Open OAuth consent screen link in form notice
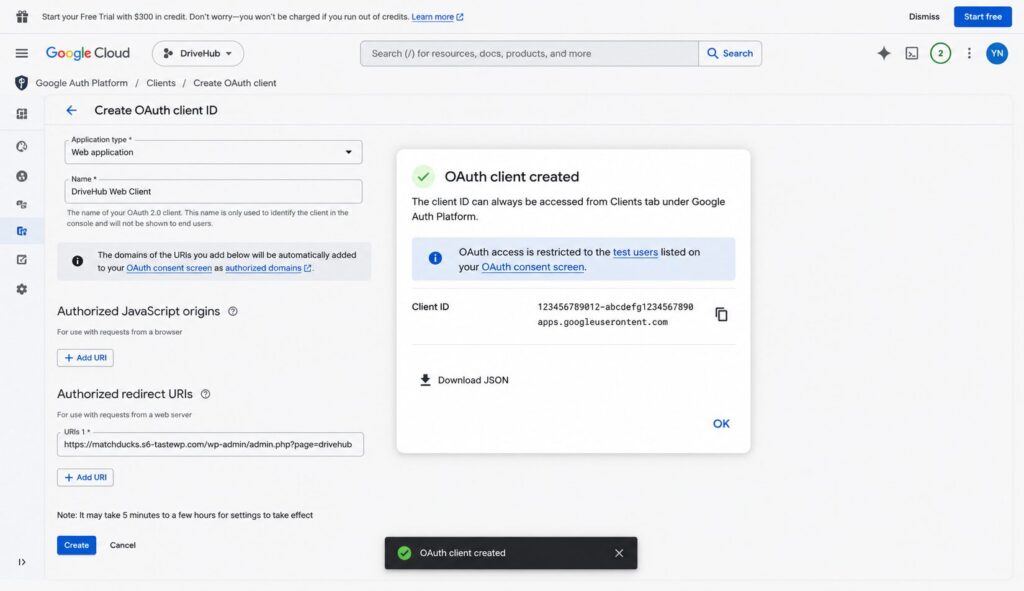1024x591 pixels. pyautogui.click(x=169, y=268)
